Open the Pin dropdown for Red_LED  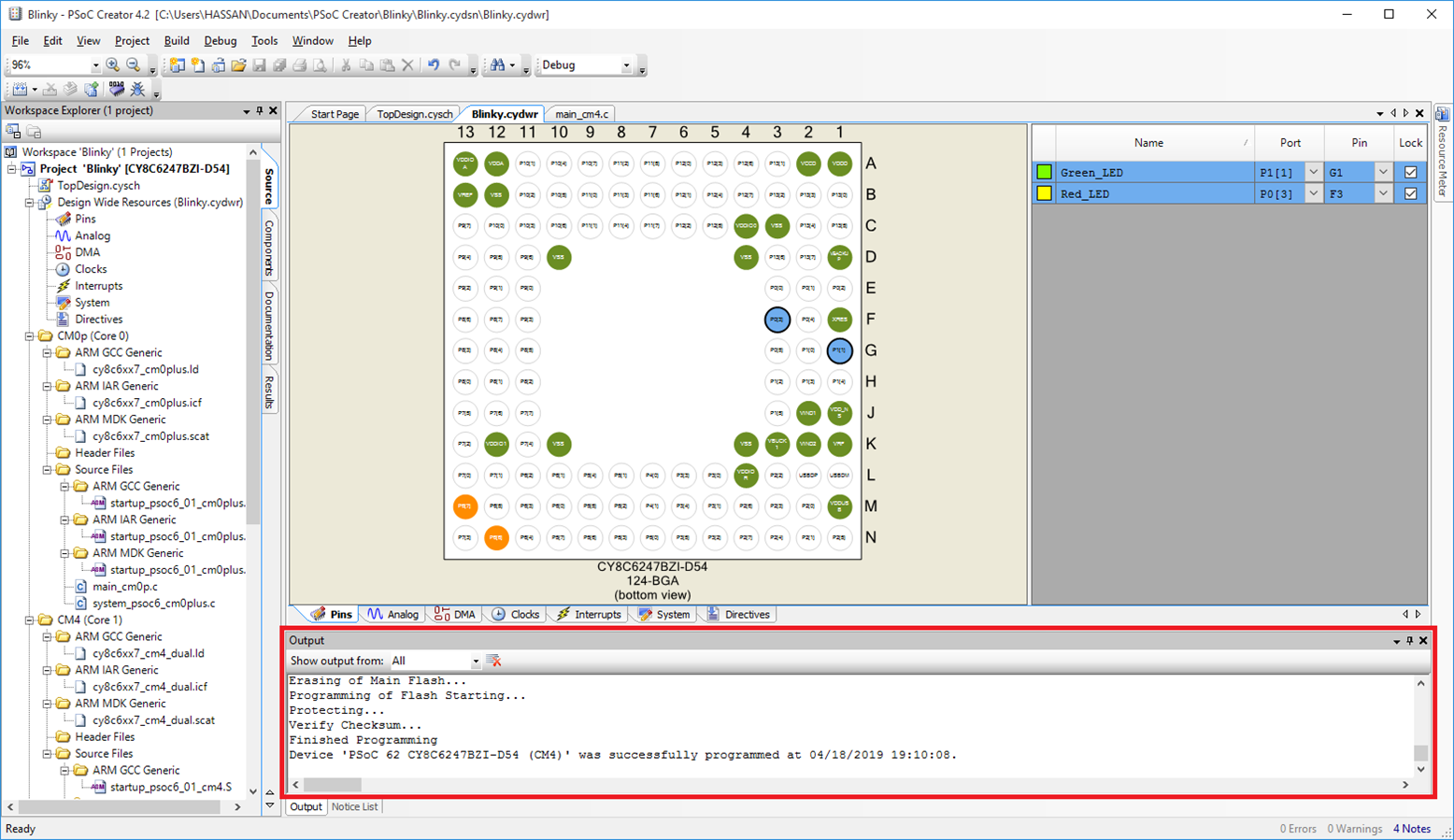(x=1383, y=193)
